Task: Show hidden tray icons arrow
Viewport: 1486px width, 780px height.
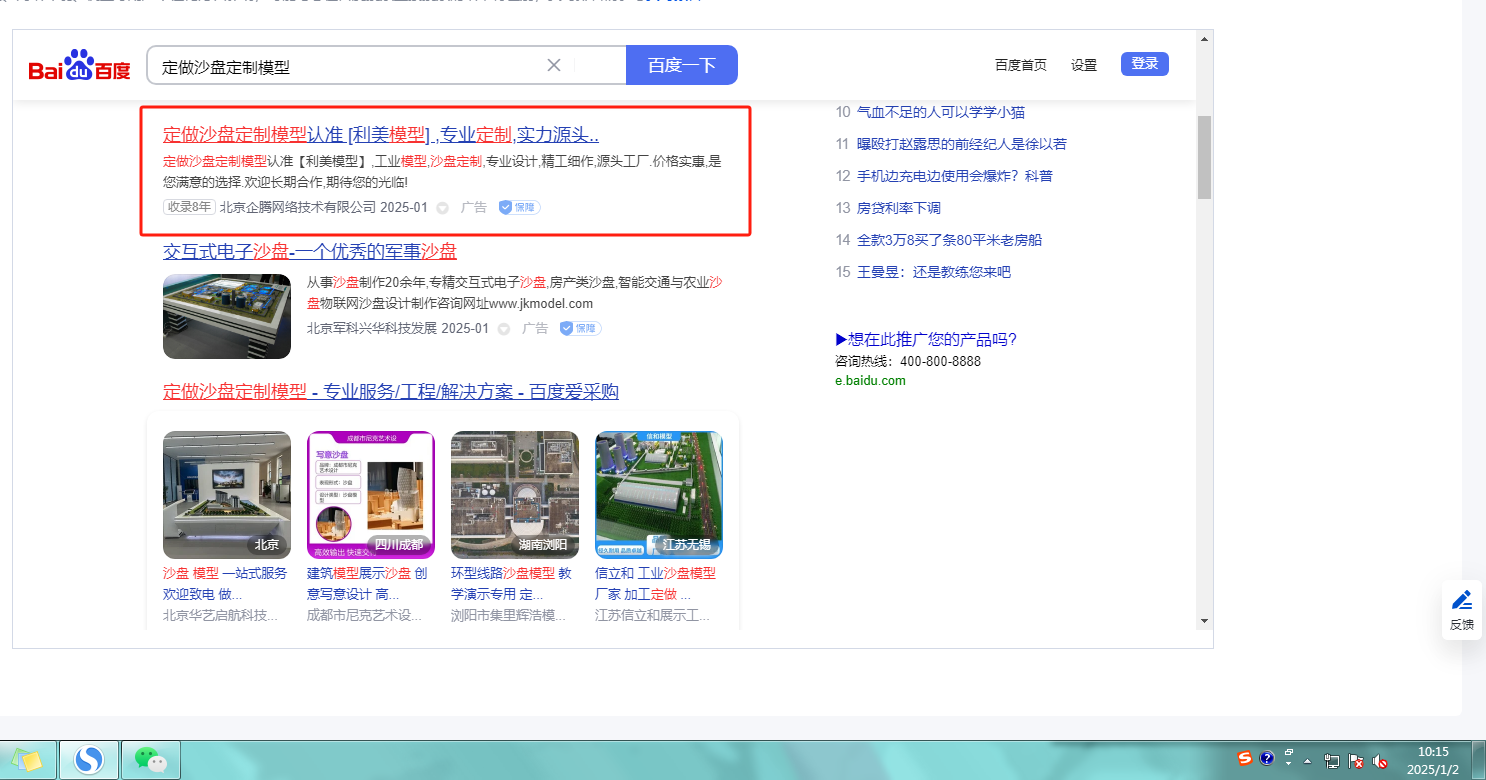Action: (x=1308, y=761)
